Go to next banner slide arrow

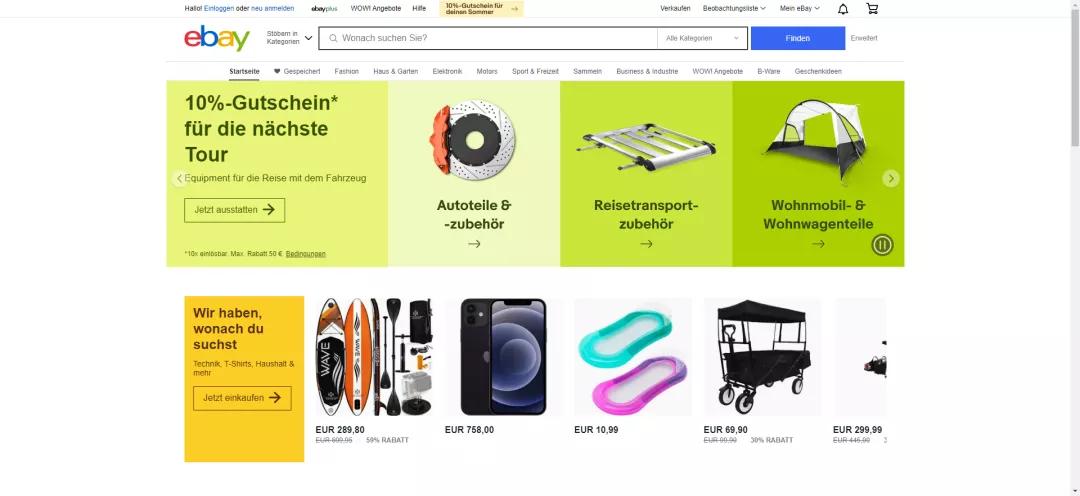point(891,178)
